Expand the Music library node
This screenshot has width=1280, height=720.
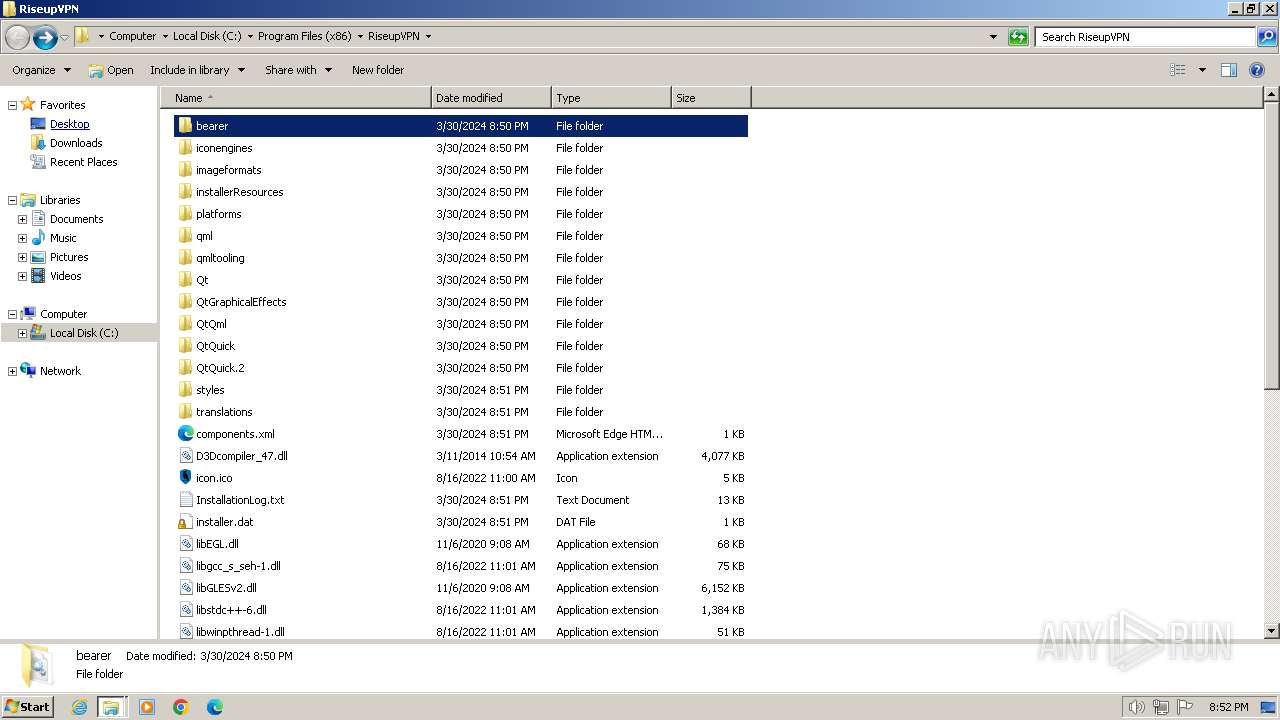click(x=22, y=238)
